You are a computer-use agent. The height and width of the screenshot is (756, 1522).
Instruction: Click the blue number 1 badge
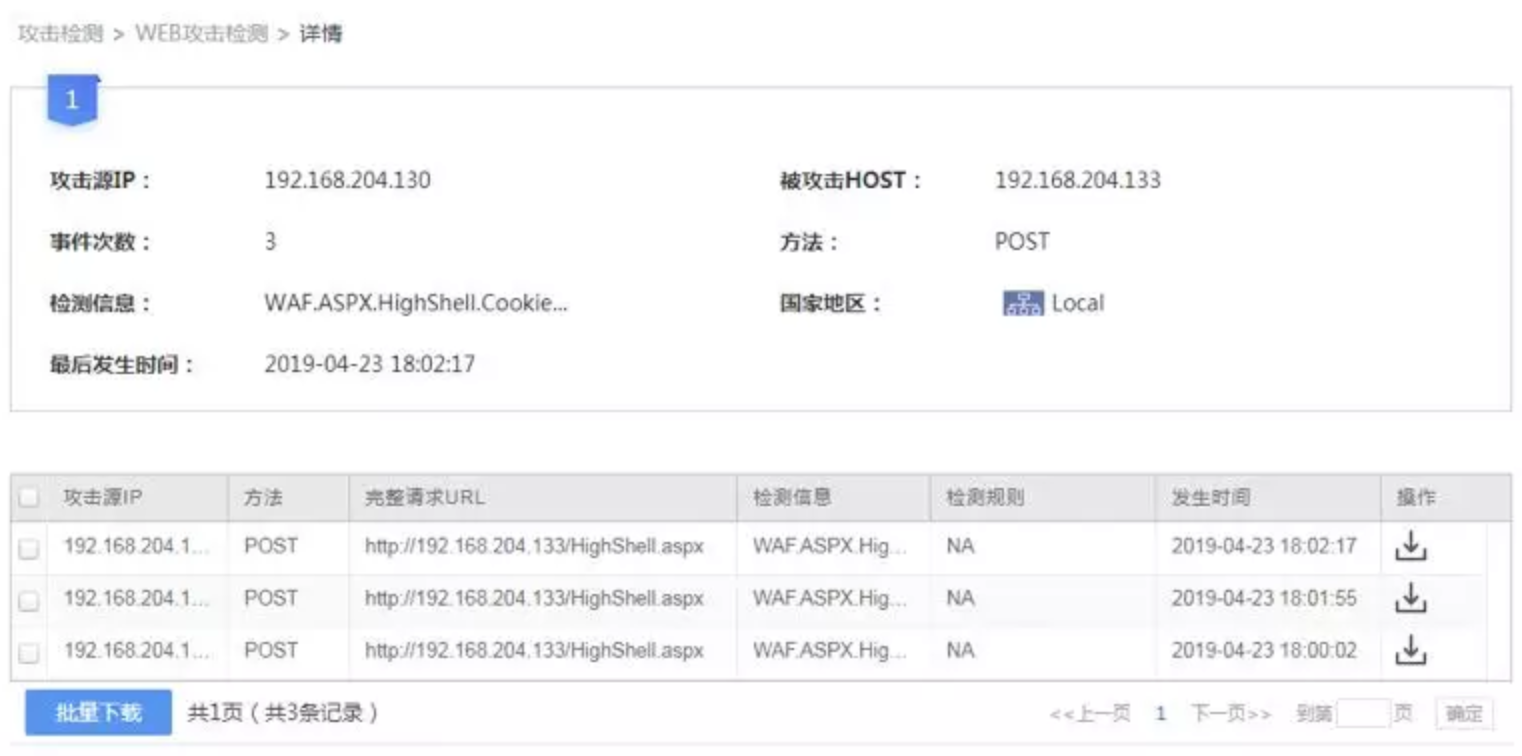pos(72,101)
